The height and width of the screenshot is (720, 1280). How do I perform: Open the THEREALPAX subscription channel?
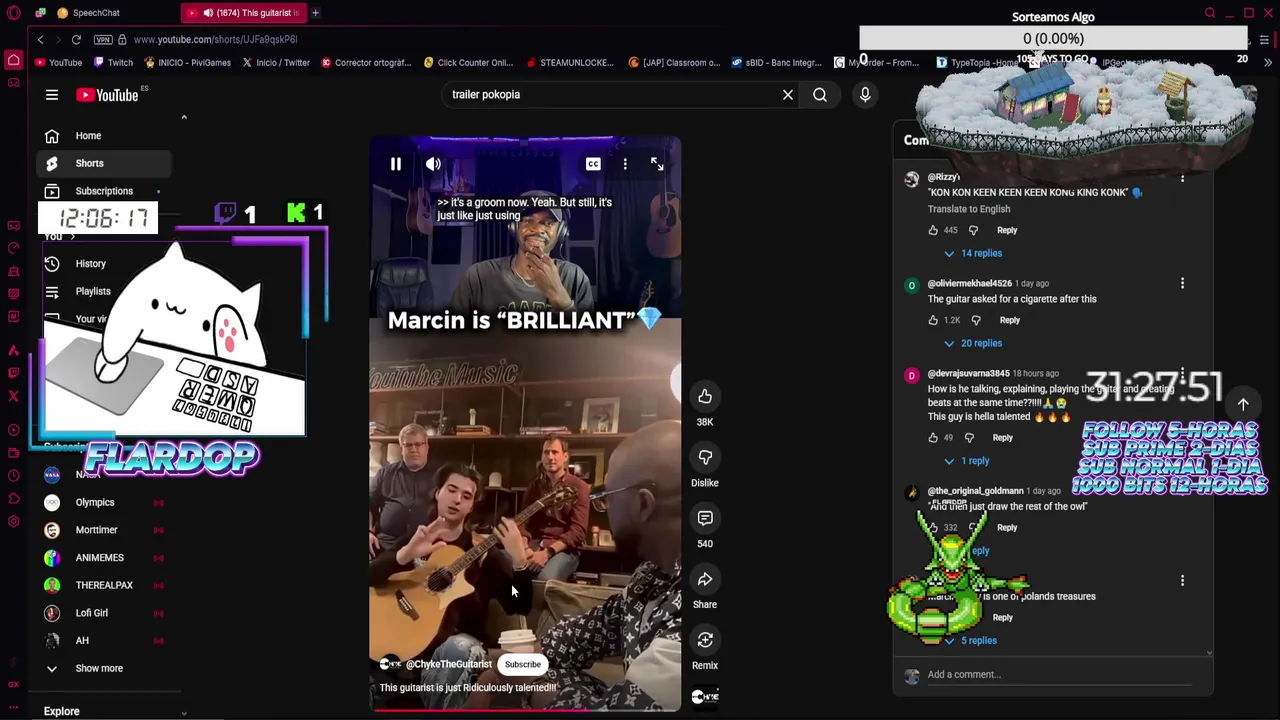click(105, 585)
